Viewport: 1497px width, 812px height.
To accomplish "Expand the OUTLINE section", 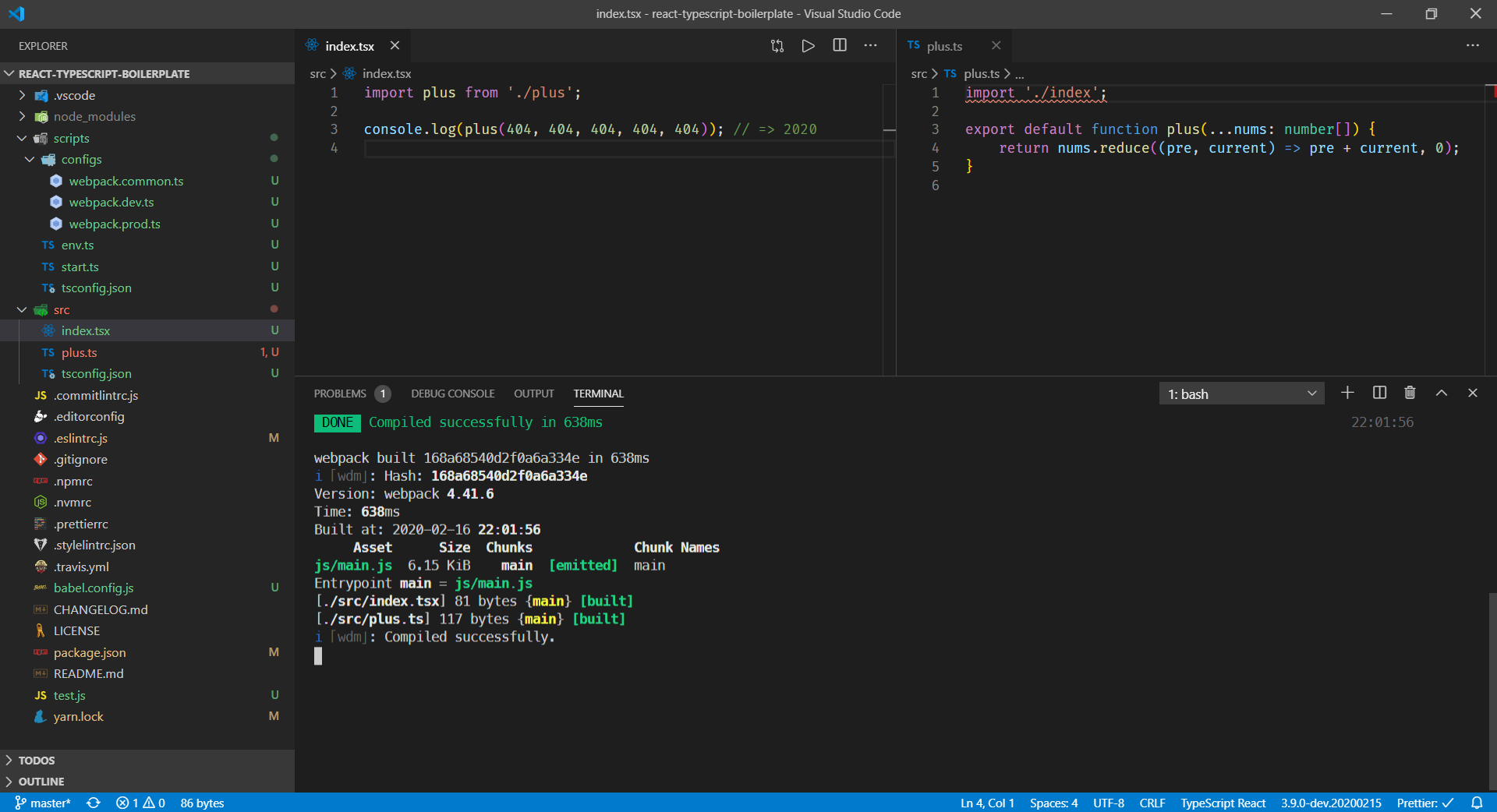I will (x=147, y=781).
